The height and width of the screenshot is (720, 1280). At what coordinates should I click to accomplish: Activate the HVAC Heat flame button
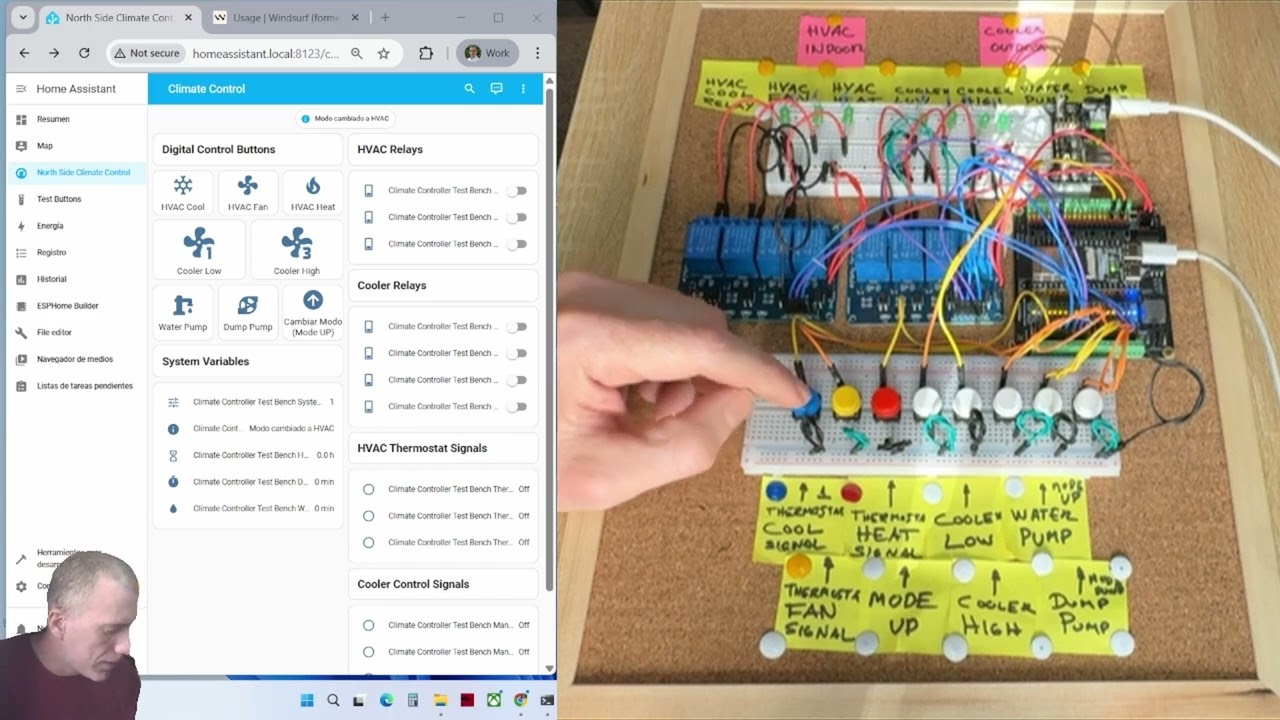(x=313, y=193)
